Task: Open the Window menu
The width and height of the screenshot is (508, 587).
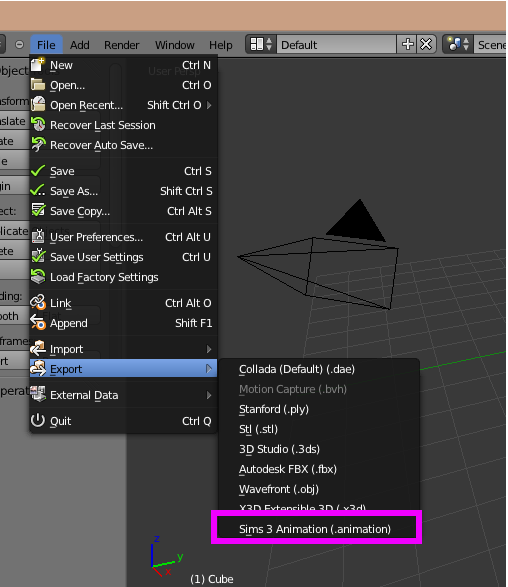Action: pyautogui.click(x=174, y=45)
